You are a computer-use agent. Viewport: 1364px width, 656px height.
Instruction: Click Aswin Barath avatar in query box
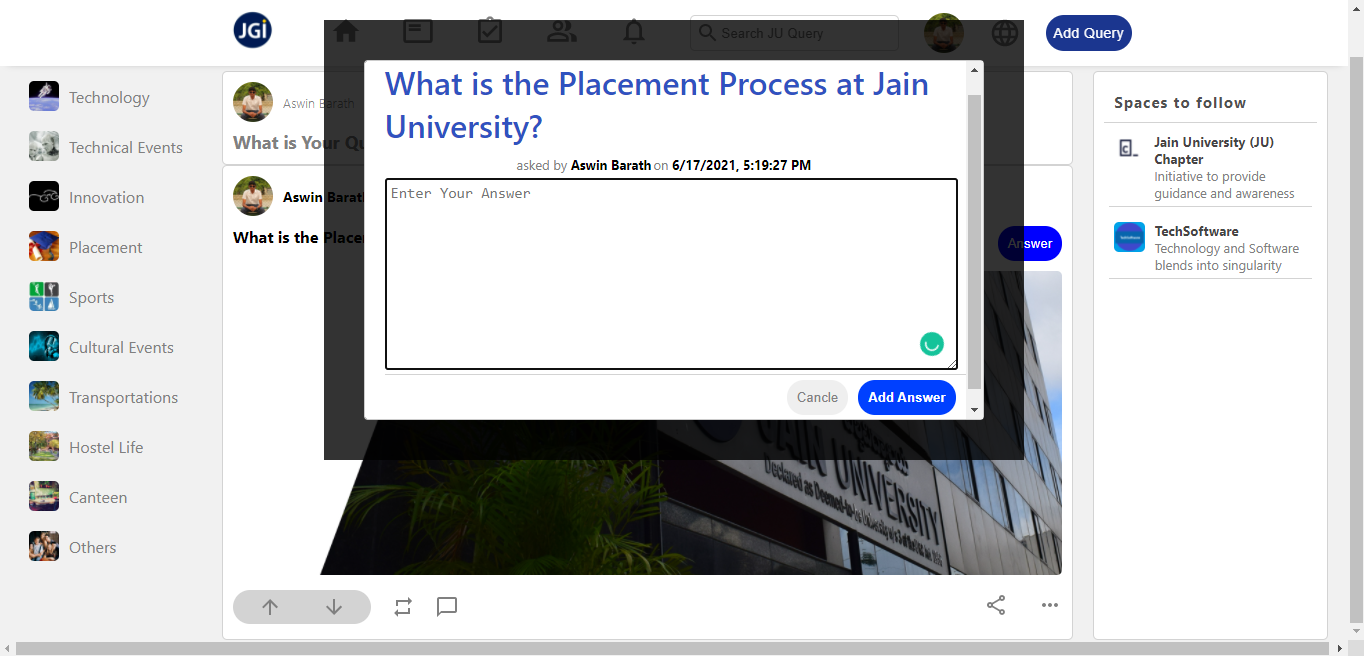pyautogui.click(x=253, y=102)
